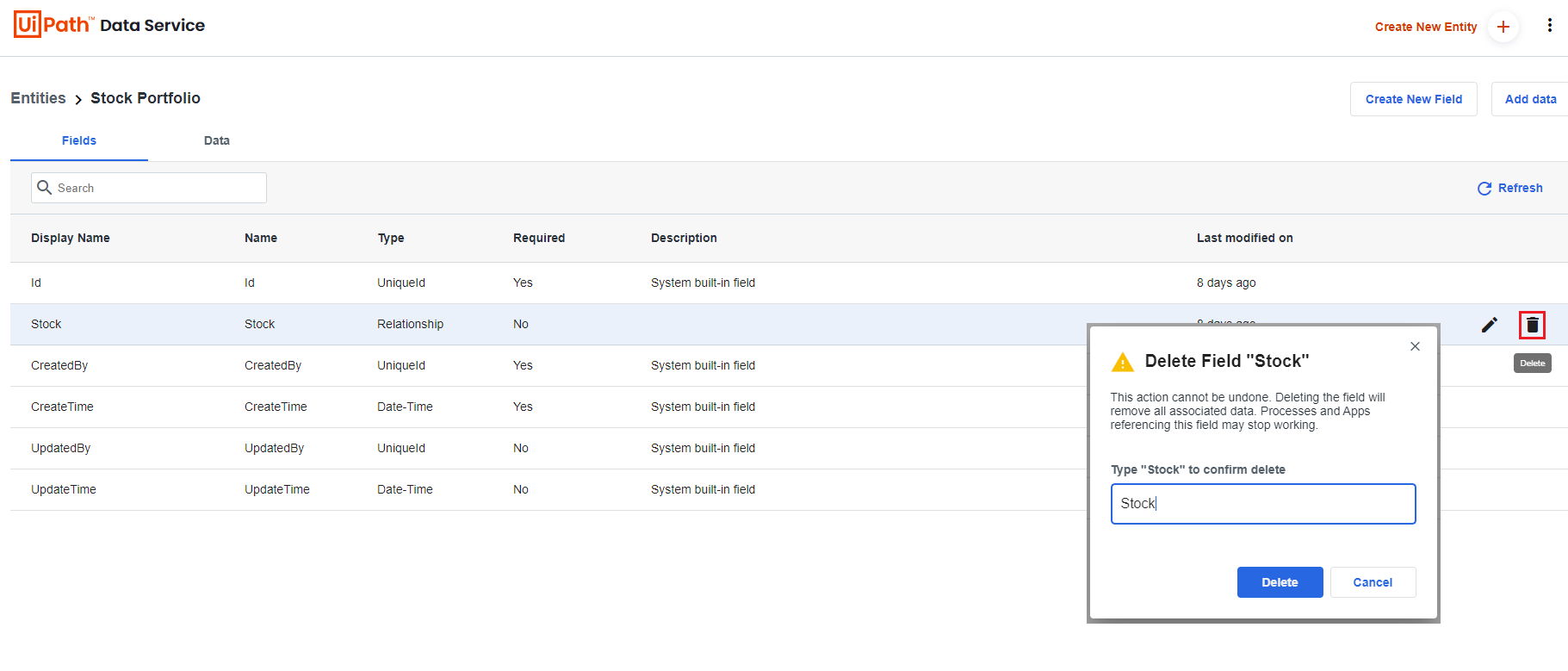Click the trash delete icon on Stock row
The height and width of the screenshot is (671, 1568).
[x=1533, y=325]
